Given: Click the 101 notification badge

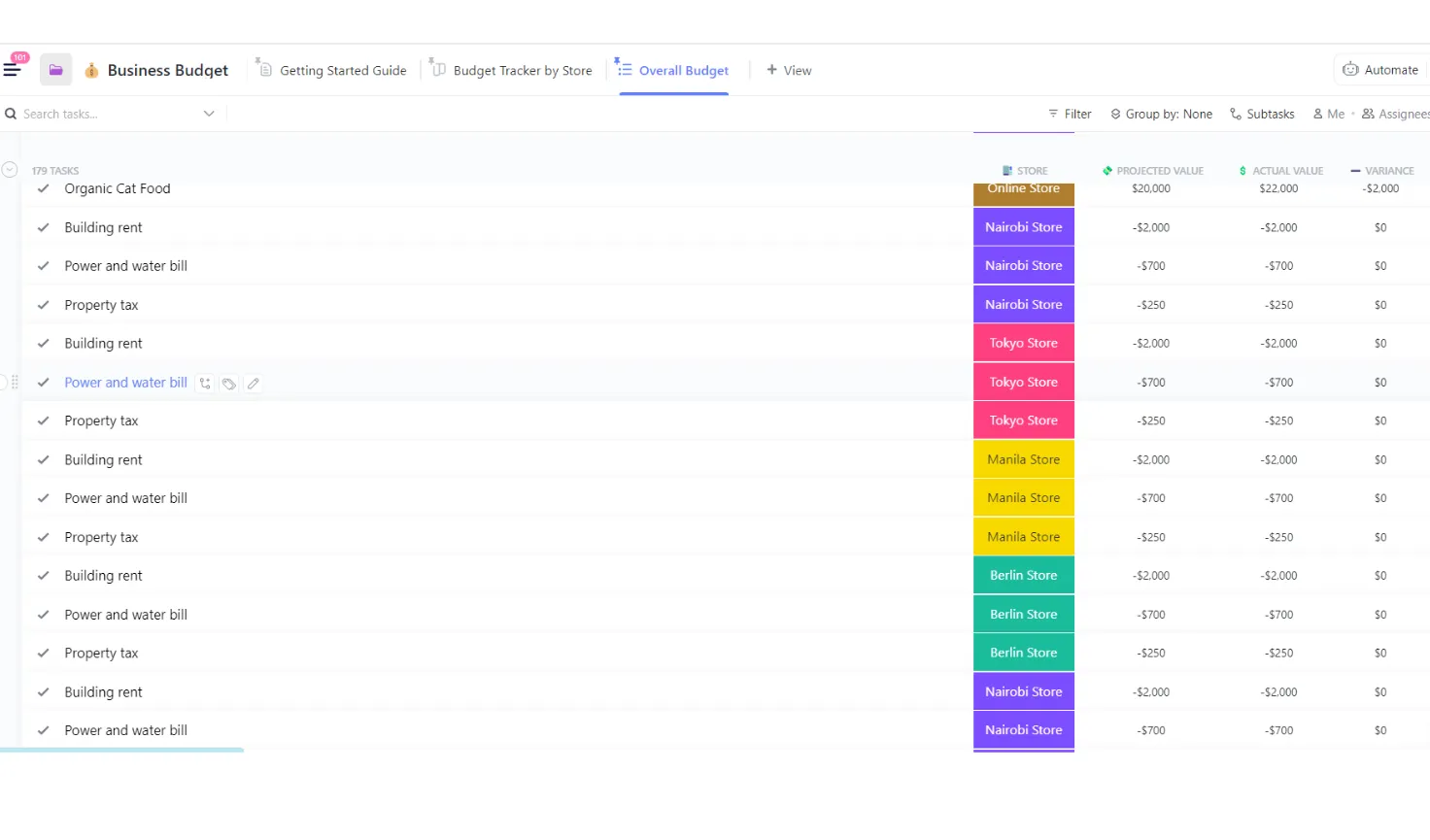Looking at the screenshot, I should [20, 57].
